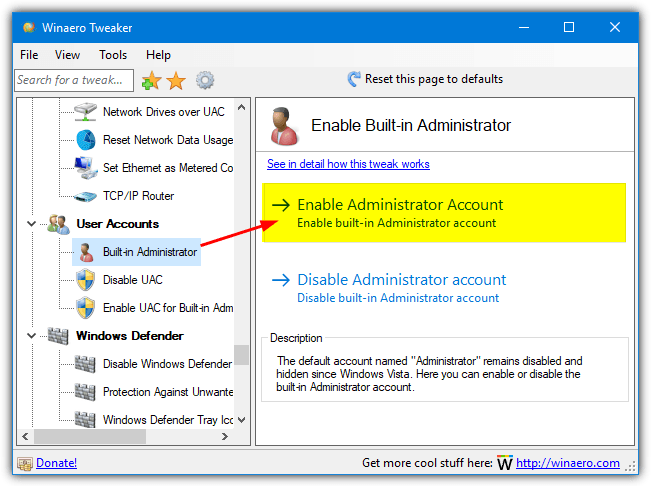Open the Tools menu
The image size is (651, 486).
coord(113,55)
